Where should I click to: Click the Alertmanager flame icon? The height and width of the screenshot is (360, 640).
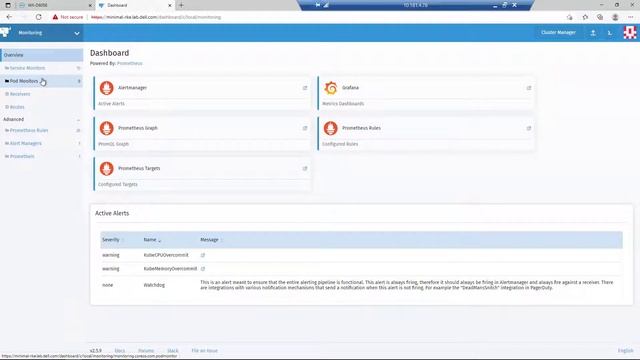point(107,88)
